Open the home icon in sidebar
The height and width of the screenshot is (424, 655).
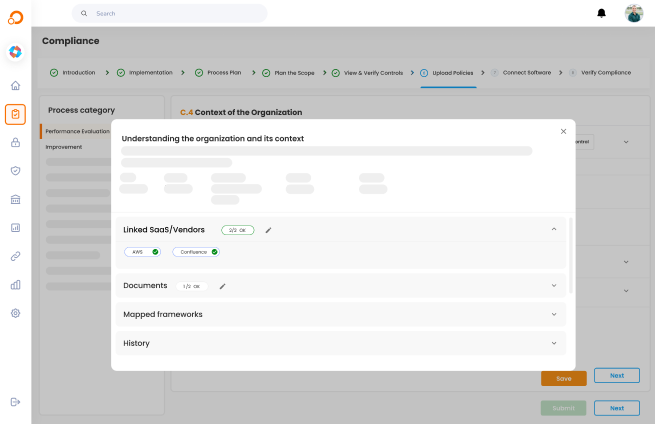(x=15, y=86)
